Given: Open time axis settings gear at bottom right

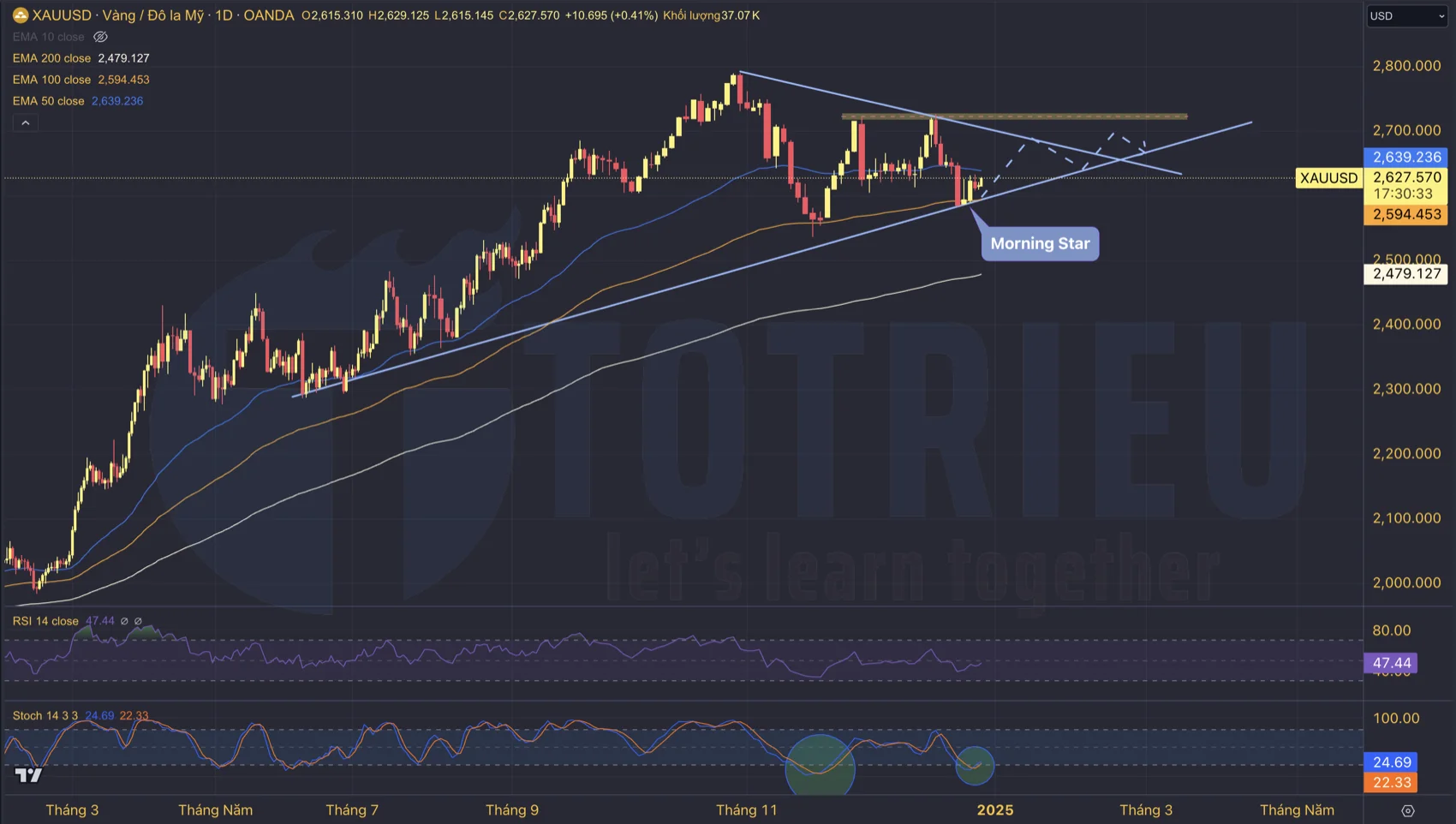Looking at the screenshot, I should (1407, 810).
